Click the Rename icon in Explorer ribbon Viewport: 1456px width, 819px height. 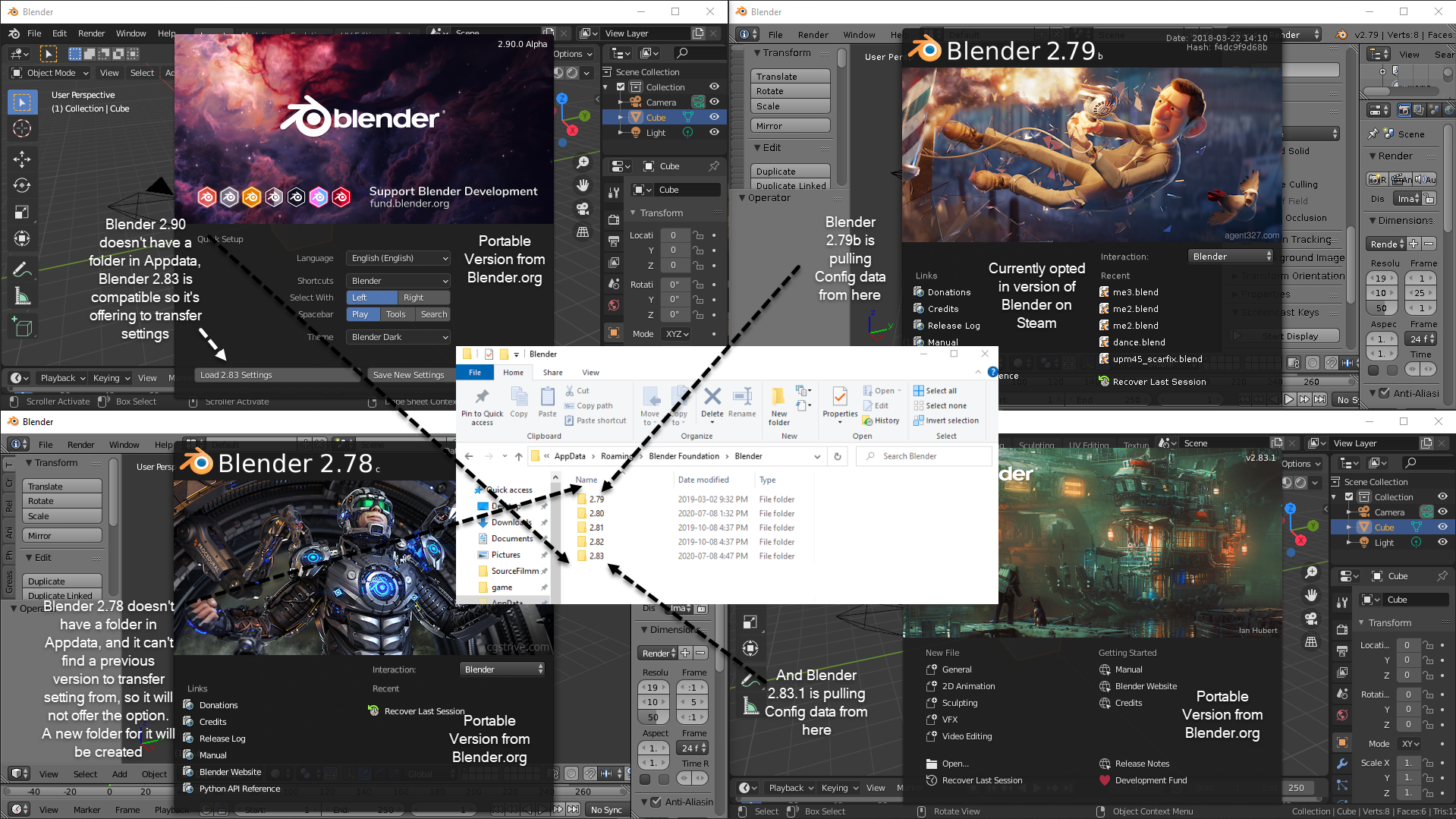742,402
